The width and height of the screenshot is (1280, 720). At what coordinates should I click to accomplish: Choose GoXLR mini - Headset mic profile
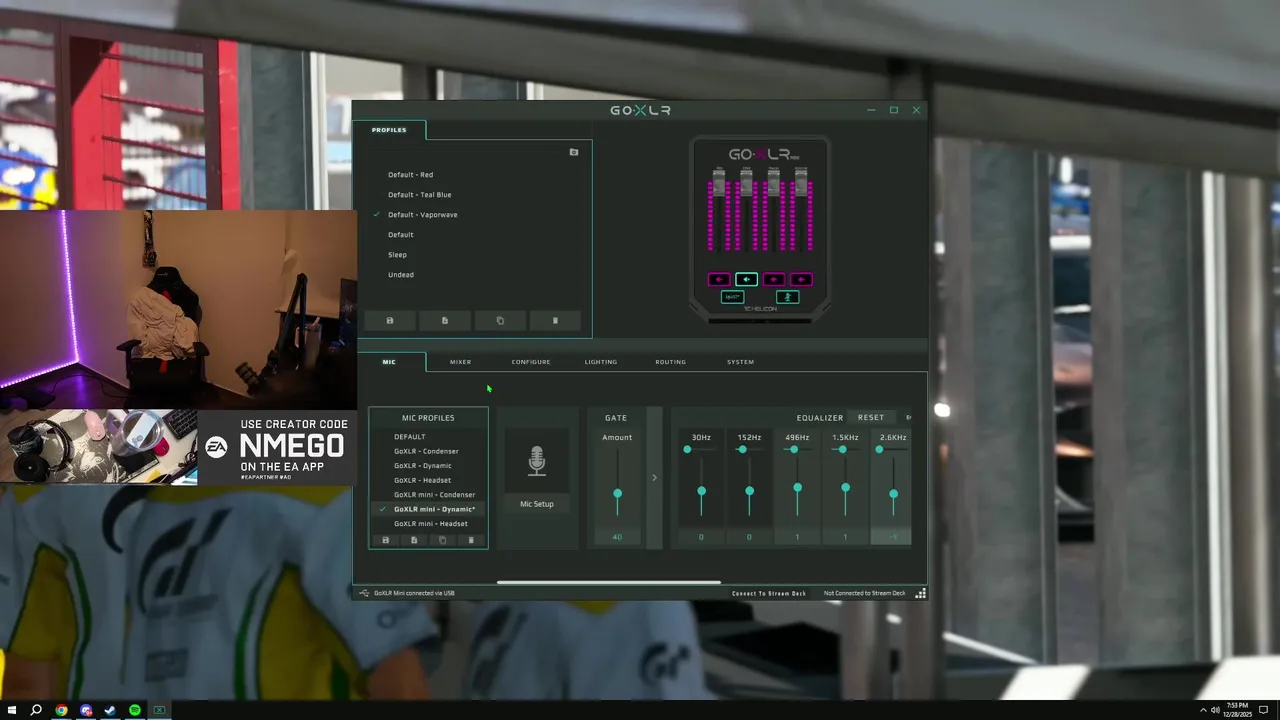point(431,524)
